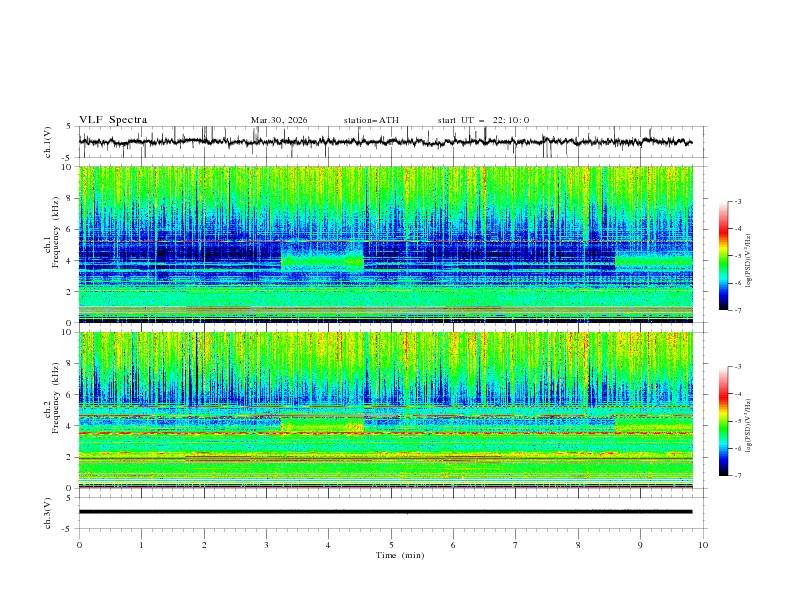Click the "6" tick on the time axis
The width and height of the screenshot is (792, 612).
pyautogui.click(x=453, y=545)
